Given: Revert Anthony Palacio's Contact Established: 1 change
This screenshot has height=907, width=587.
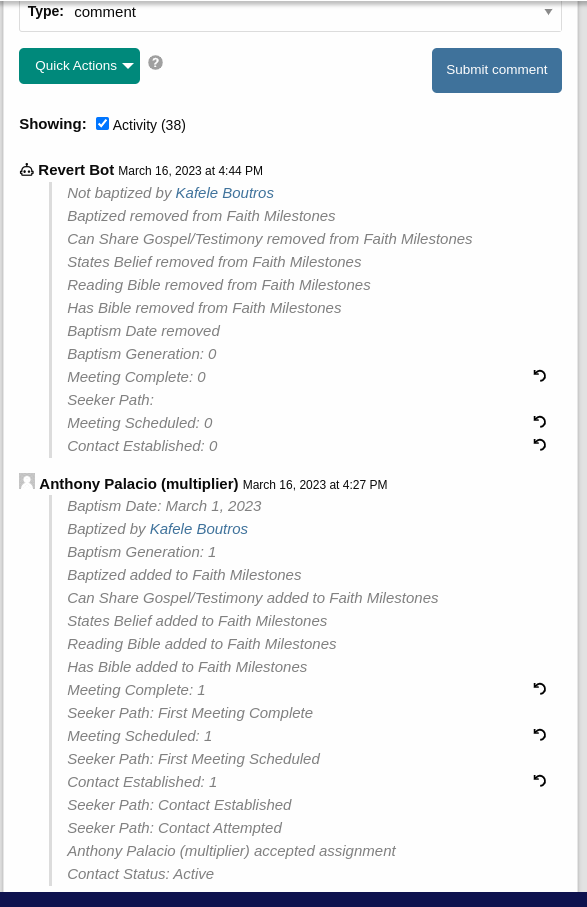Looking at the screenshot, I should (539, 781).
